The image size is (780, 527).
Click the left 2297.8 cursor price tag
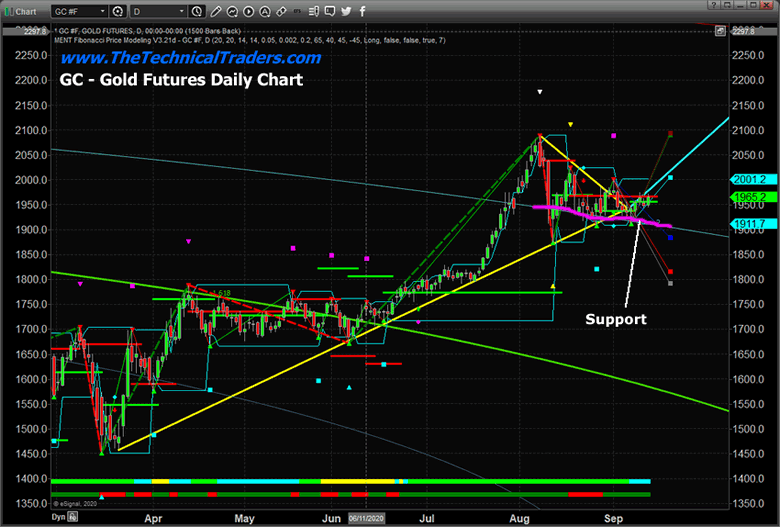pos(27,31)
